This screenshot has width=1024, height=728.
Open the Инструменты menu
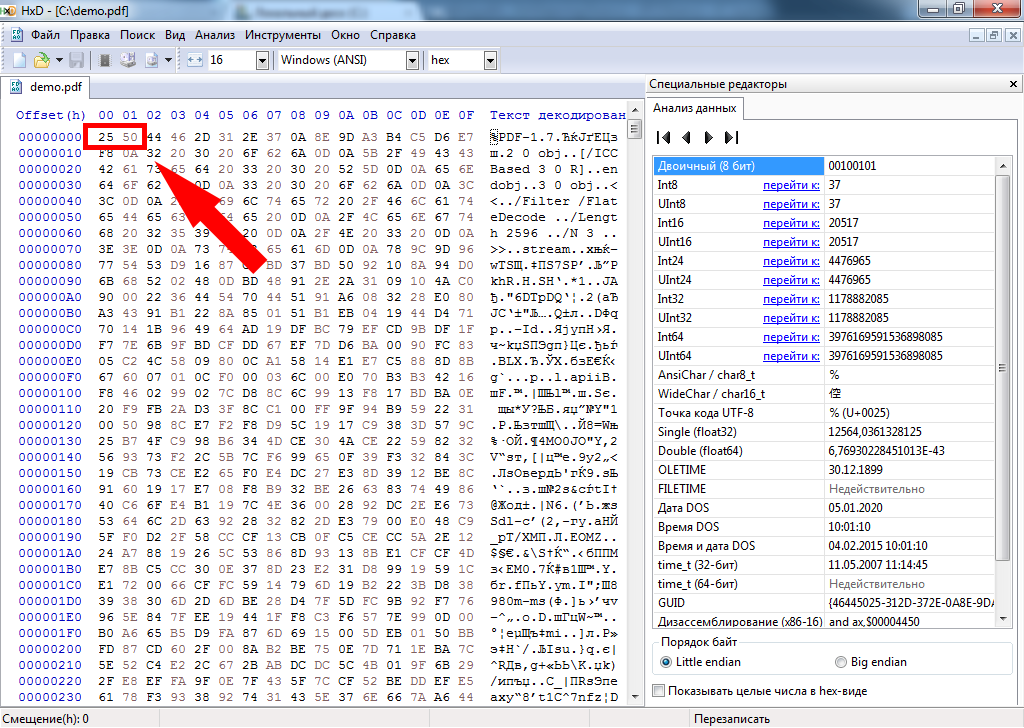coord(282,34)
